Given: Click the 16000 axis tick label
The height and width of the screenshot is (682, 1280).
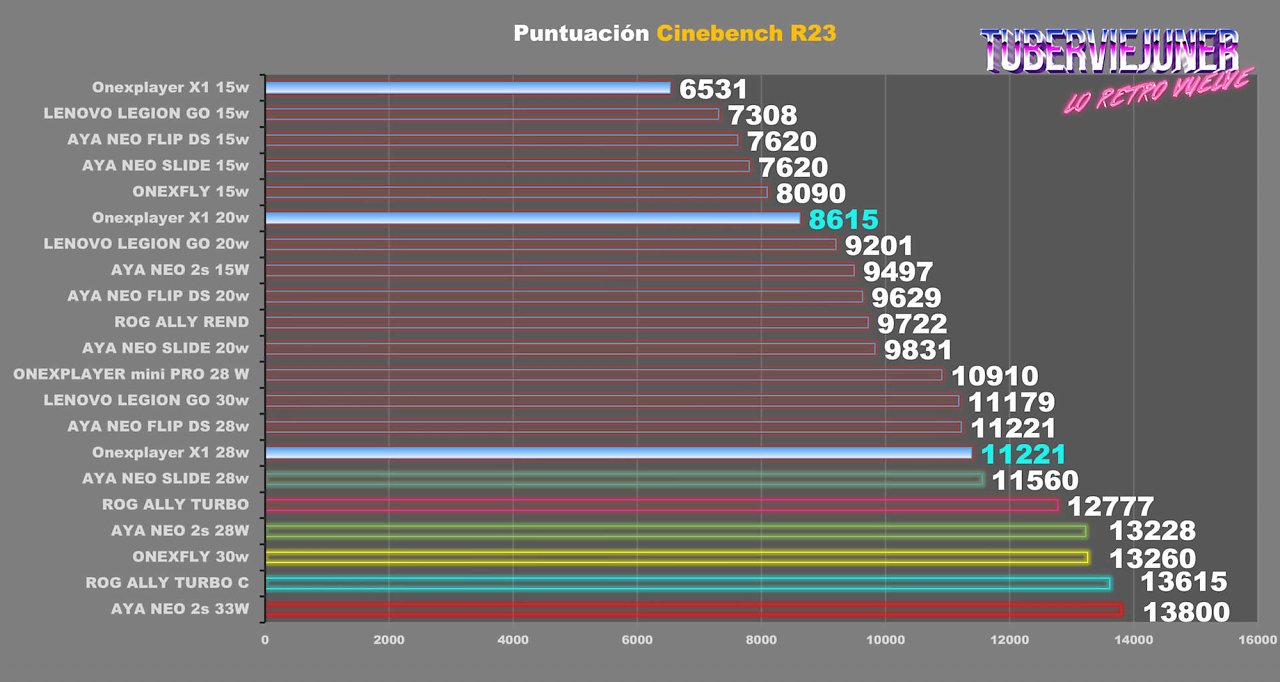Looking at the screenshot, I should [x=1258, y=638].
